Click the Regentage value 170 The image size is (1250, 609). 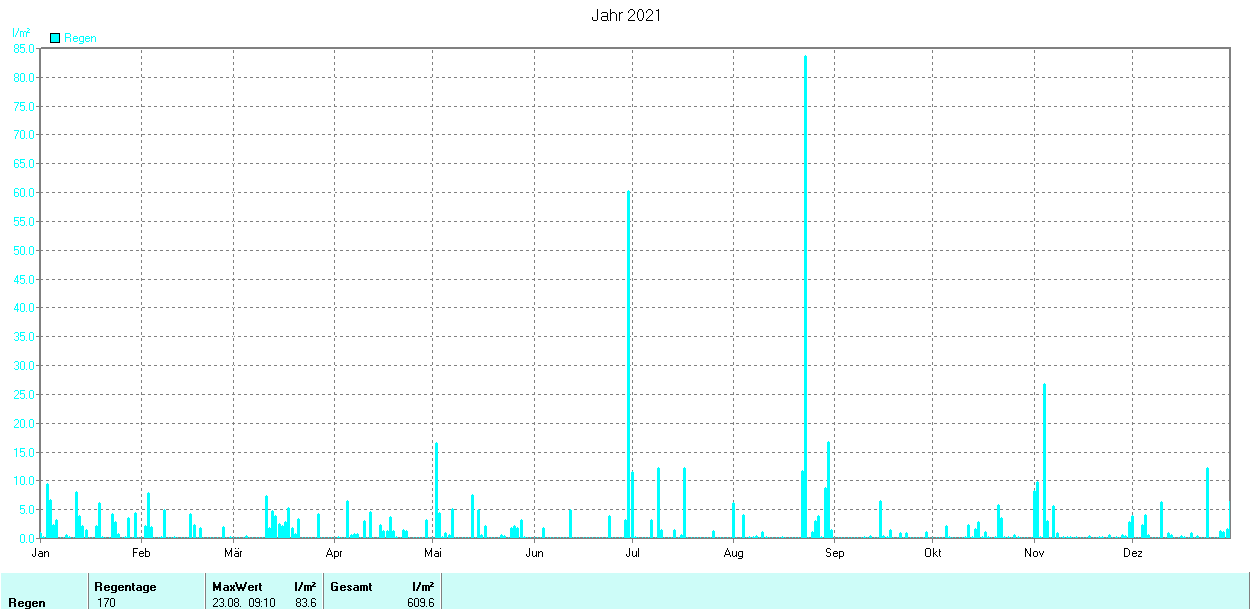[x=105, y=603]
